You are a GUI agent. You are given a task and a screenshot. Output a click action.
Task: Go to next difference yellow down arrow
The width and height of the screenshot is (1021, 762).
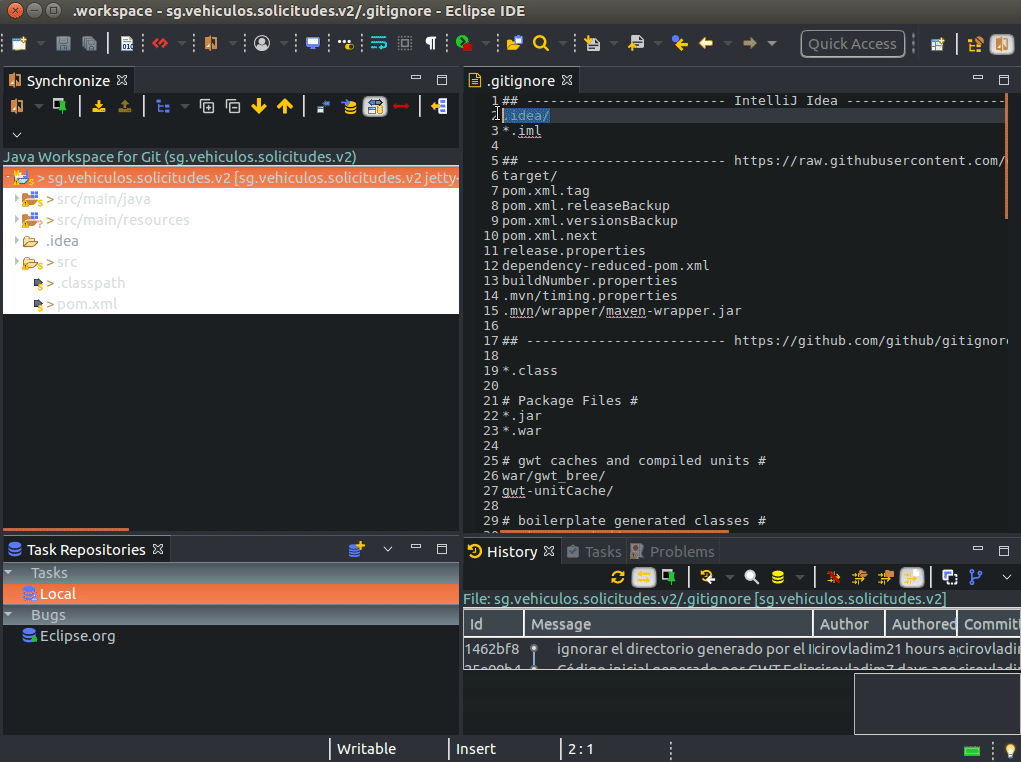(259, 106)
